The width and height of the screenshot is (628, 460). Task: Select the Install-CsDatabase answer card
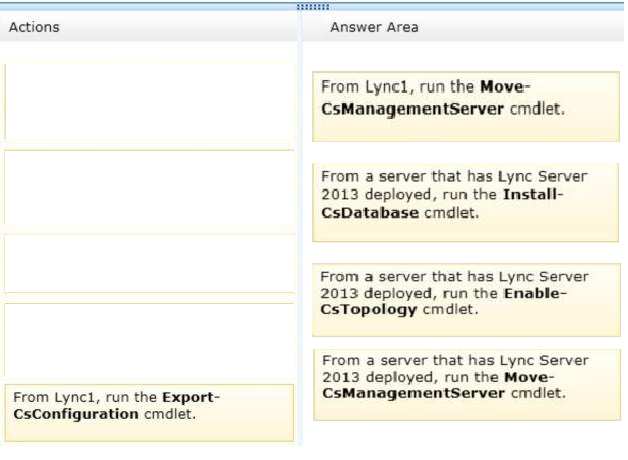coord(465,202)
